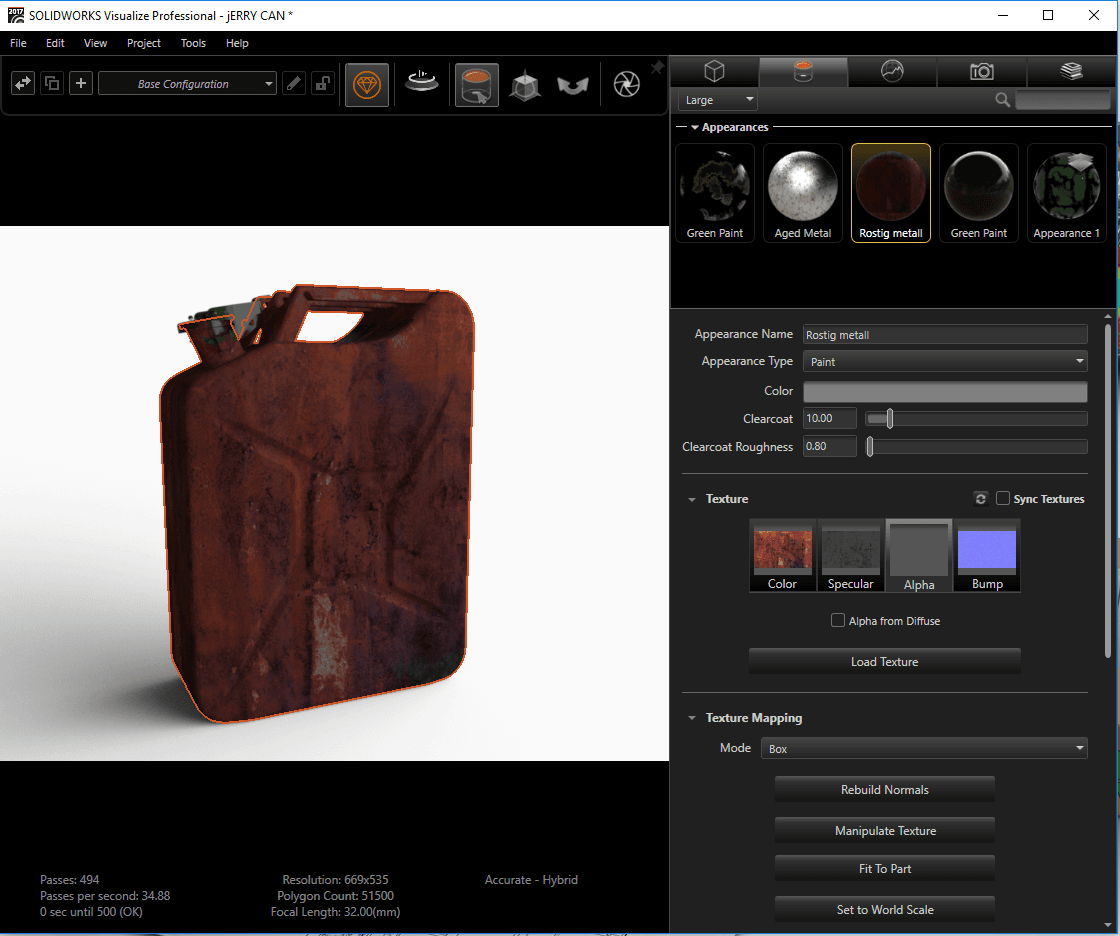The height and width of the screenshot is (936, 1120).
Task: Open the Scenes tab with globe icon
Action: pos(892,71)
